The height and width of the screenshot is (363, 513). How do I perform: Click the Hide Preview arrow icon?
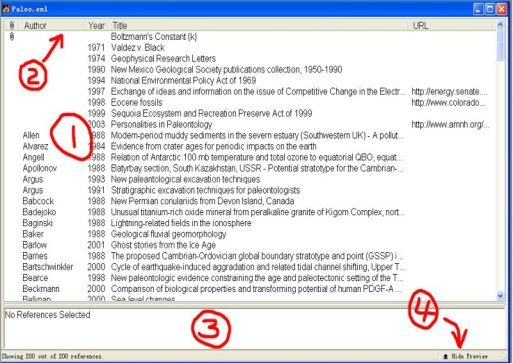(445, 356)
